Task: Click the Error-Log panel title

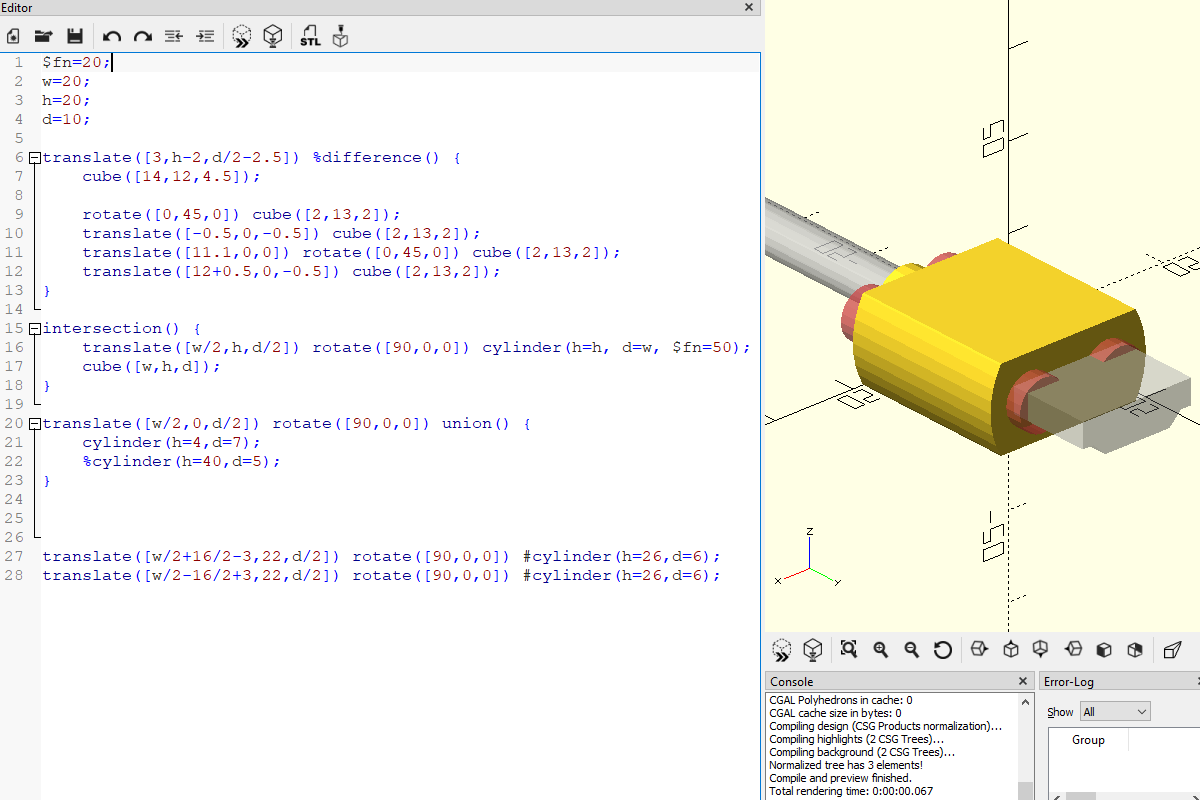Action: (1069, 682)
